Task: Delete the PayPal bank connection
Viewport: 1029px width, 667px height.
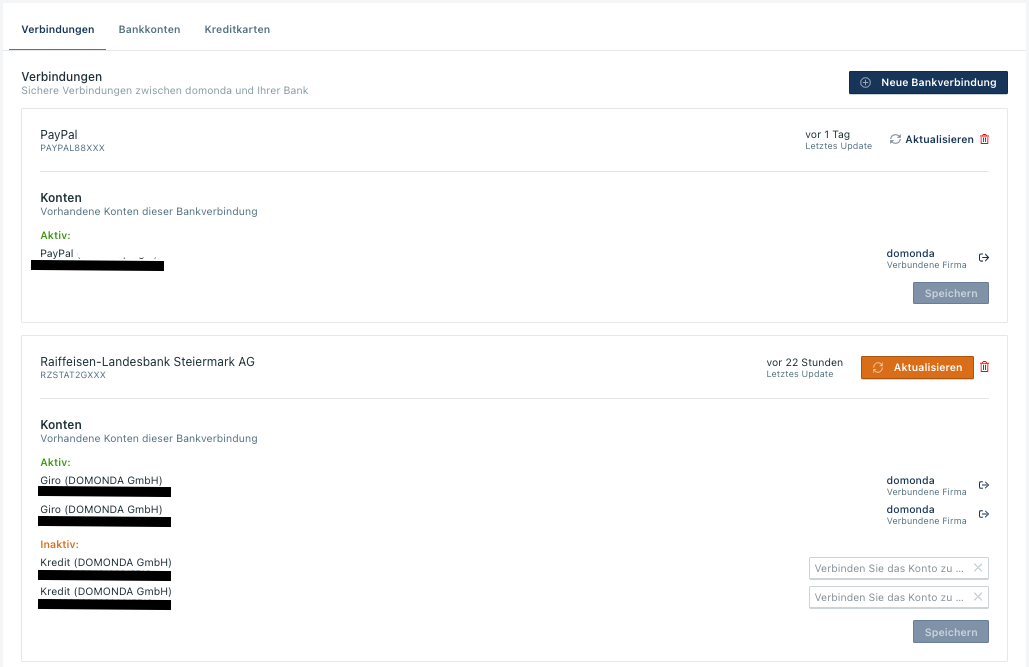Action: [x=984, y=140]
